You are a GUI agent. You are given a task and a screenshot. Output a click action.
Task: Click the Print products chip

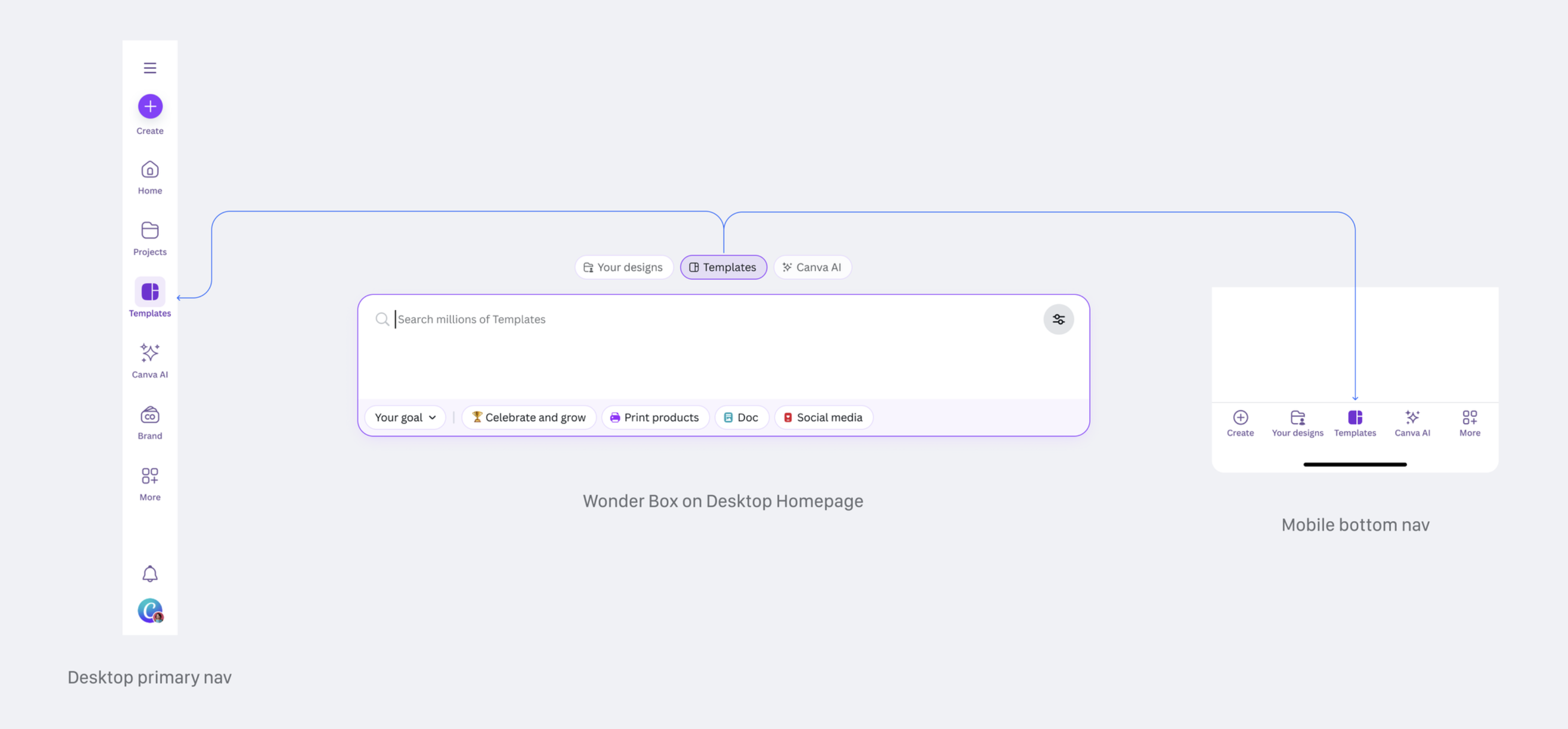[x=655, y=417]
